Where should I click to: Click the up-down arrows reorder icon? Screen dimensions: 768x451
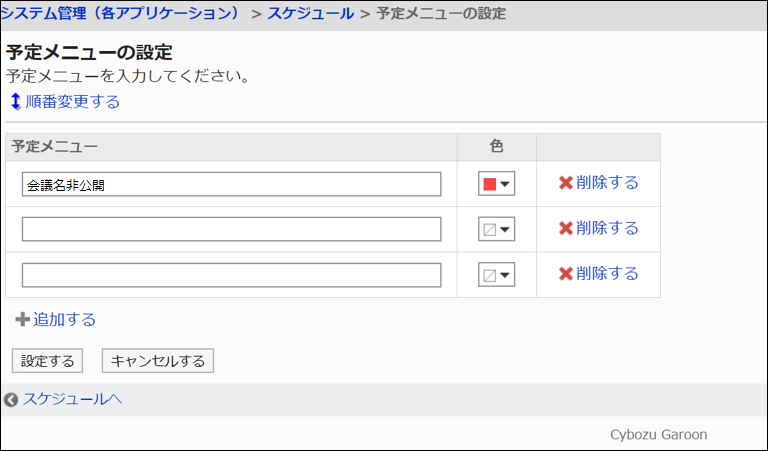click(x=15, y=101)
